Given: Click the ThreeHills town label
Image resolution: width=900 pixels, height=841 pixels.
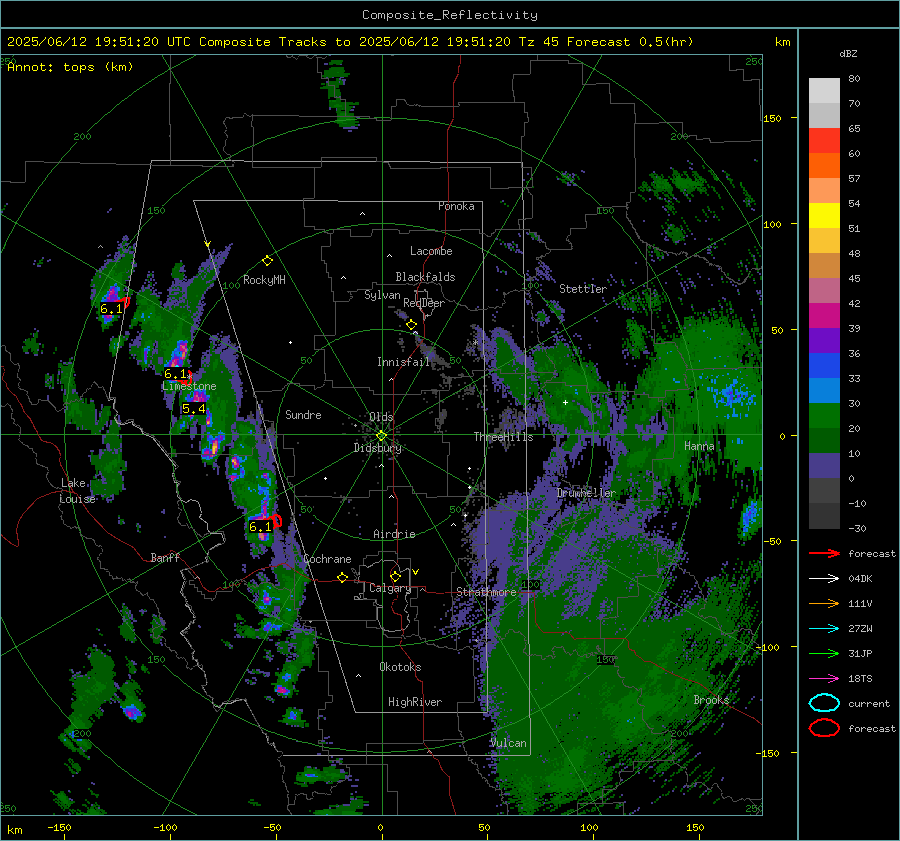Looking at the screenshot, I should (x=503, y=437).
